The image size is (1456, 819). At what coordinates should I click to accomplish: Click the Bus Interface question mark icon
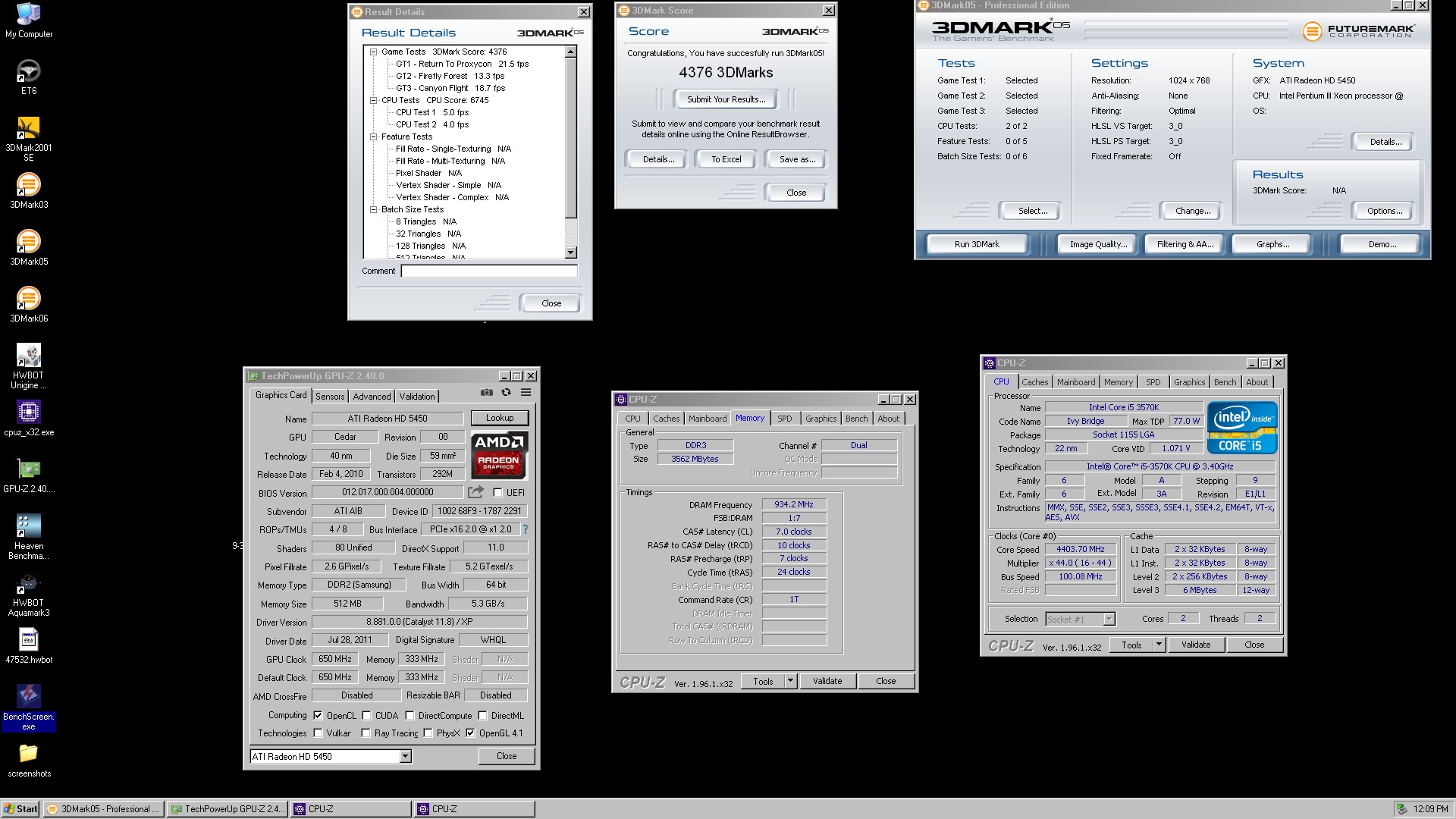[526, 529]
